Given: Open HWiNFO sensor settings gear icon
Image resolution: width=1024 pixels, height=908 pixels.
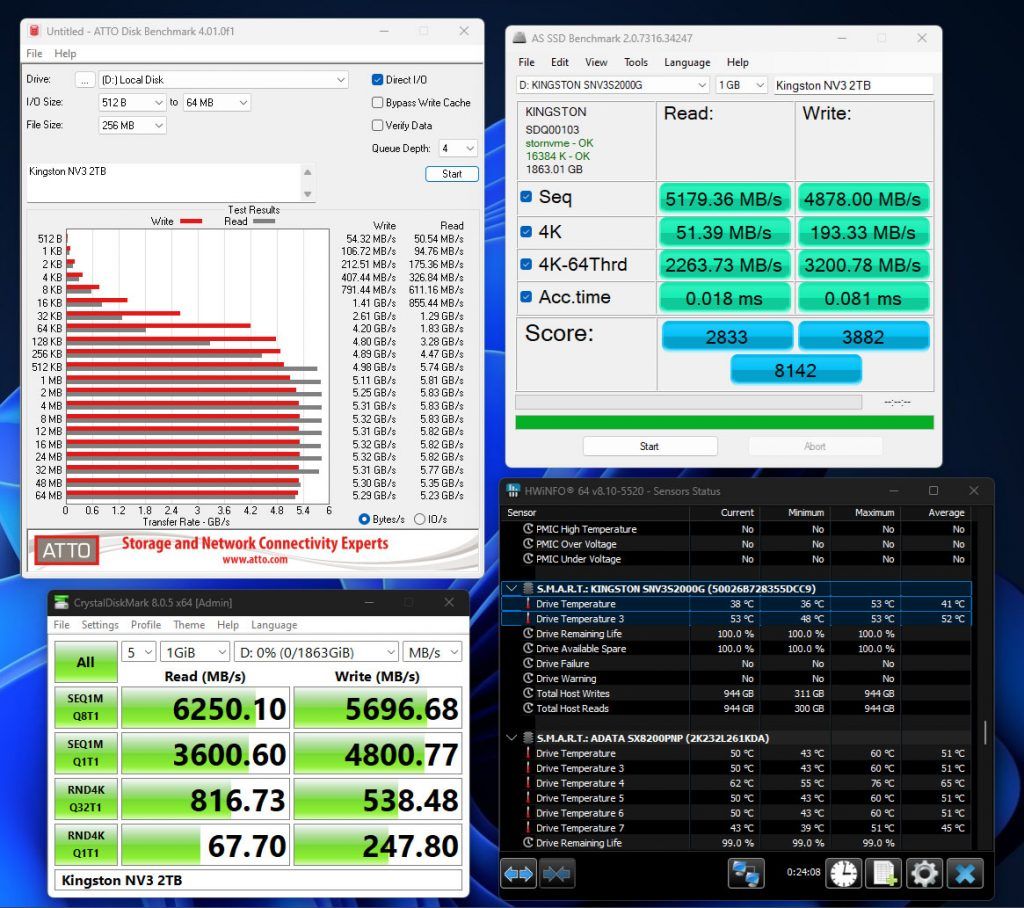Looking at the screenshot, I should tap(924, 873).
